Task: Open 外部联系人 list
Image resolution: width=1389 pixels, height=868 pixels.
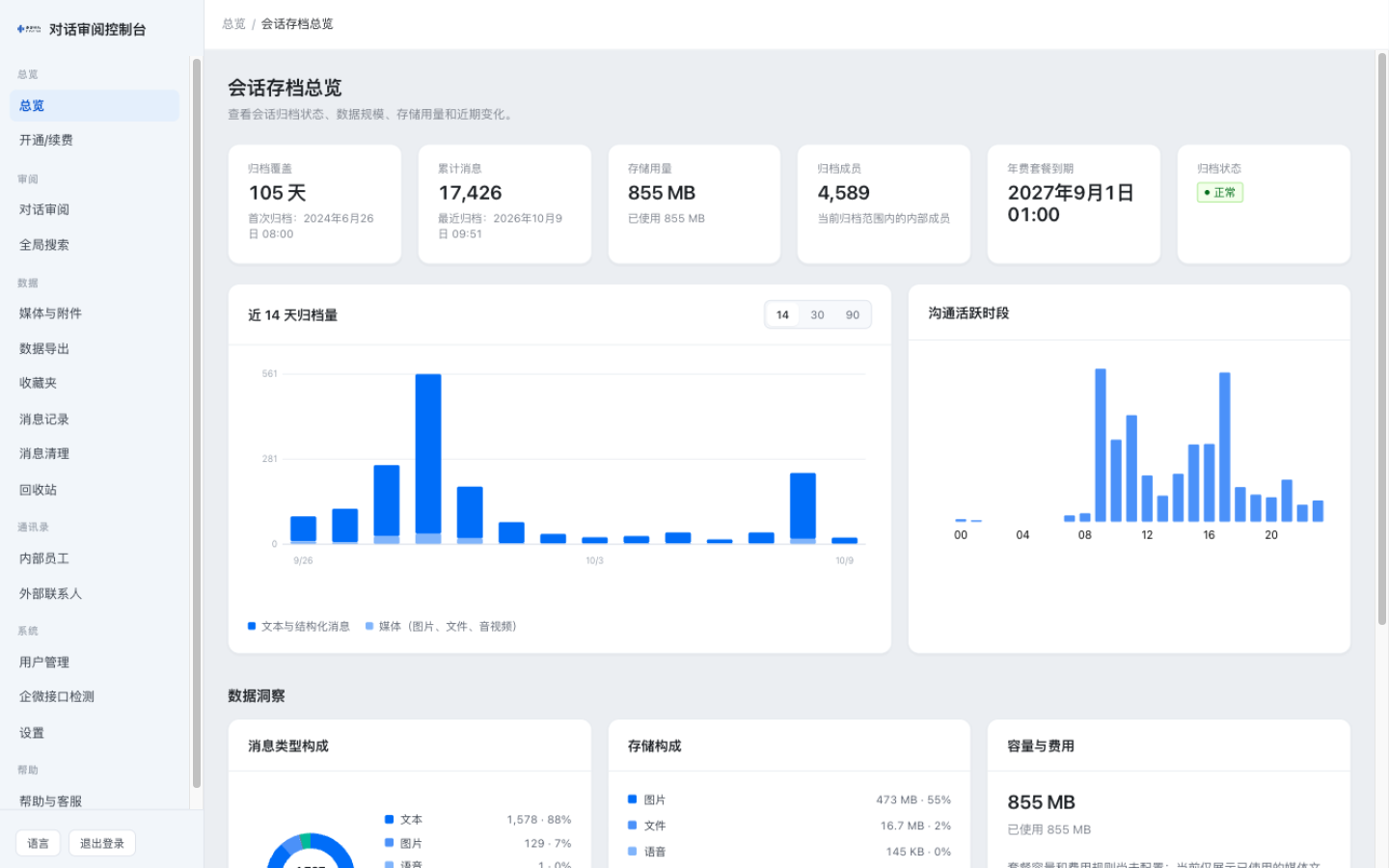Action: point(95,594)
